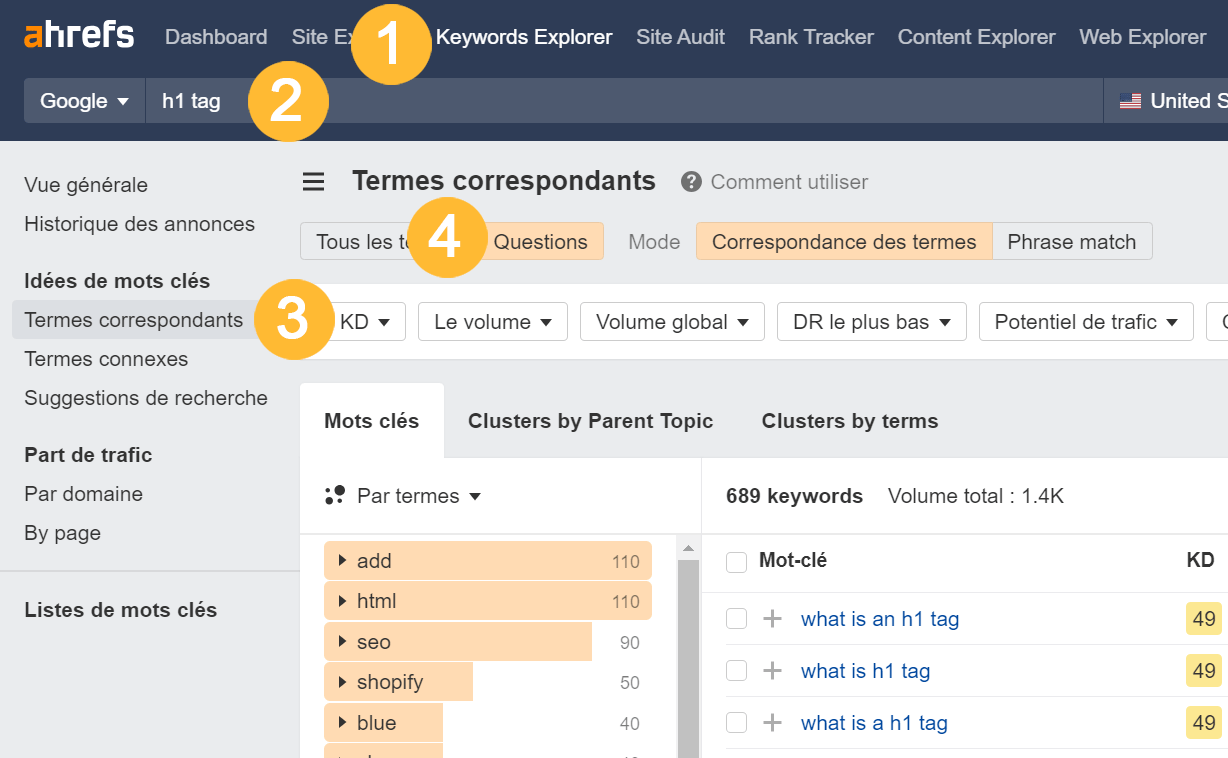Open the hamburger menu beside Termes correspondants

[x=313, y=181]
